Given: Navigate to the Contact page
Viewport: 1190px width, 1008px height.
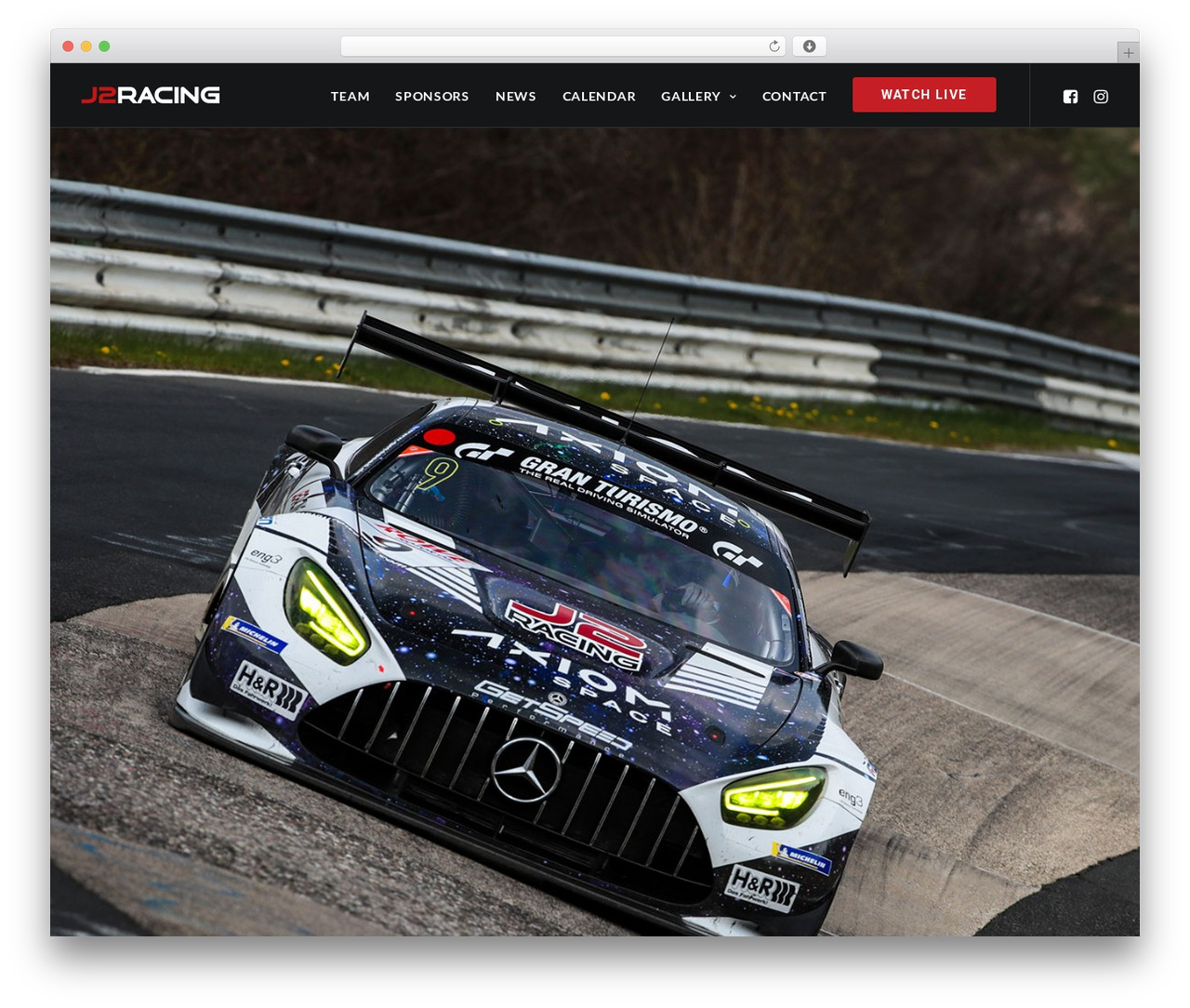Looking at the screenshot, I should 794,96.
